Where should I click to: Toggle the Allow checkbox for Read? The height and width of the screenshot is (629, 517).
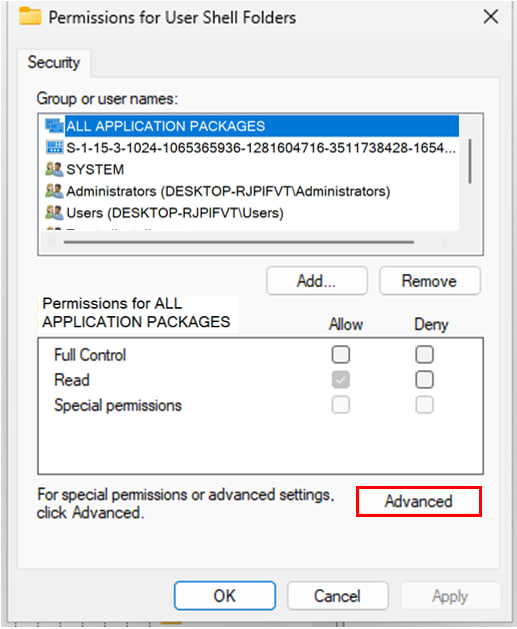[341, 379]
